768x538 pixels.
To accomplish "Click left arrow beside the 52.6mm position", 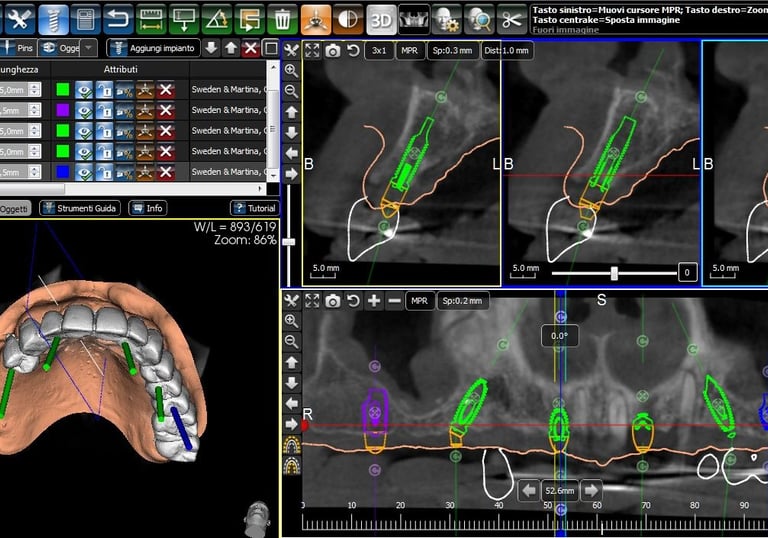I will point(529,490).
